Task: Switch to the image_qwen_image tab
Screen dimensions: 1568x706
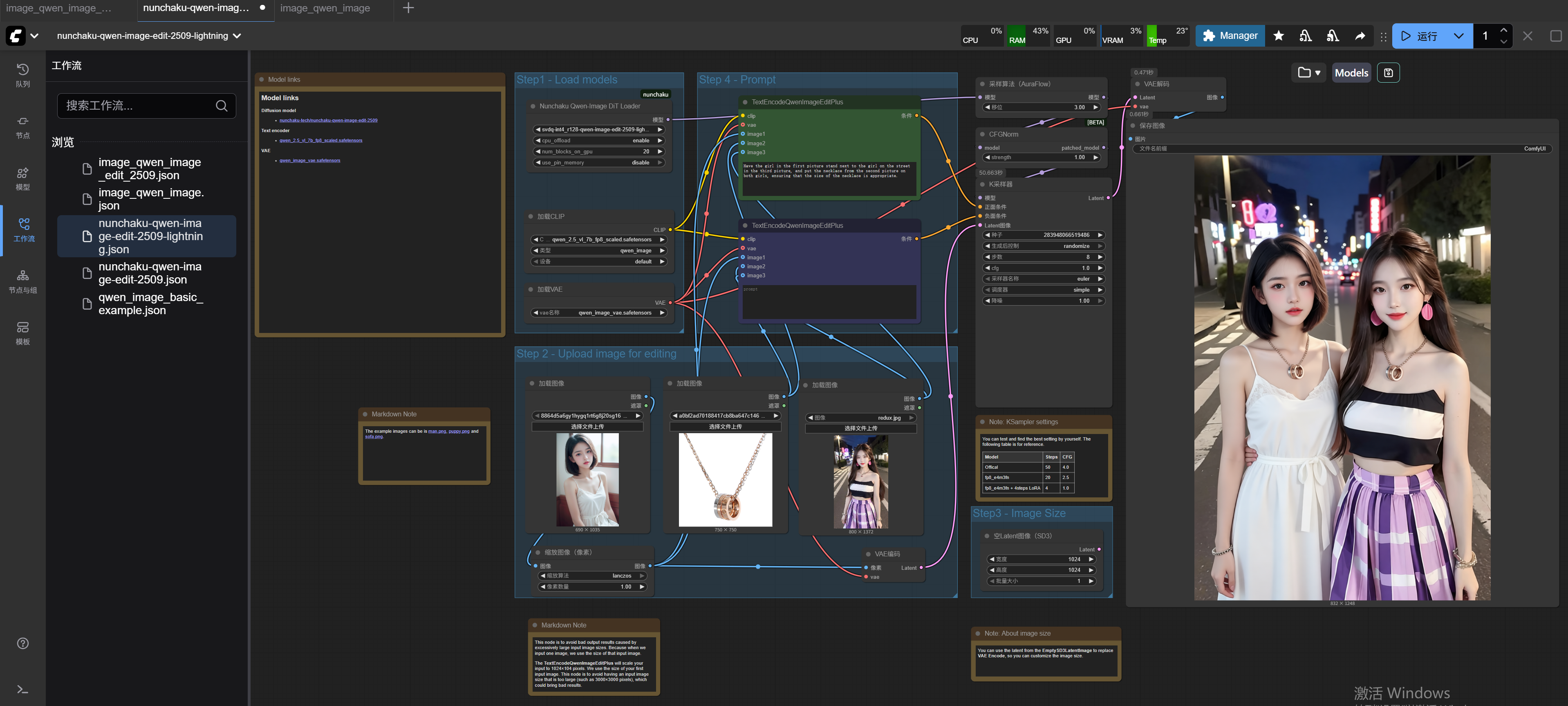Action: [x=325, y=8]
